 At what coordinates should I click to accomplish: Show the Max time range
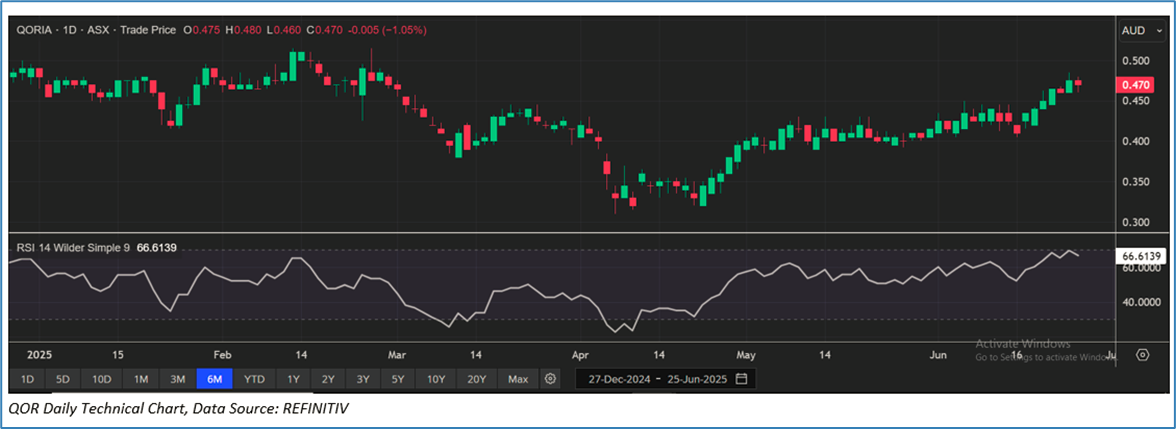pyautogui.click(x=518, y=379)
